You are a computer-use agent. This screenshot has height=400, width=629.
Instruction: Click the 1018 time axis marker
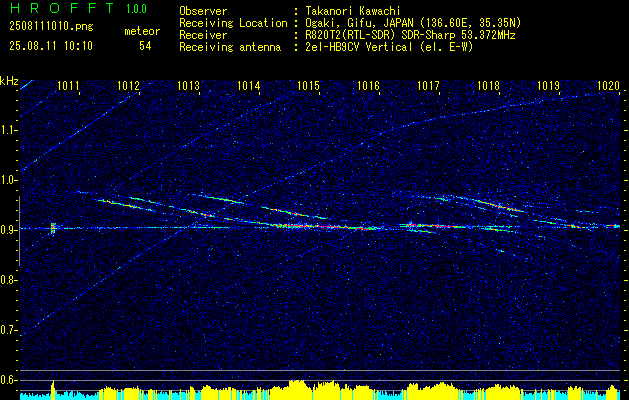[489, 85]
